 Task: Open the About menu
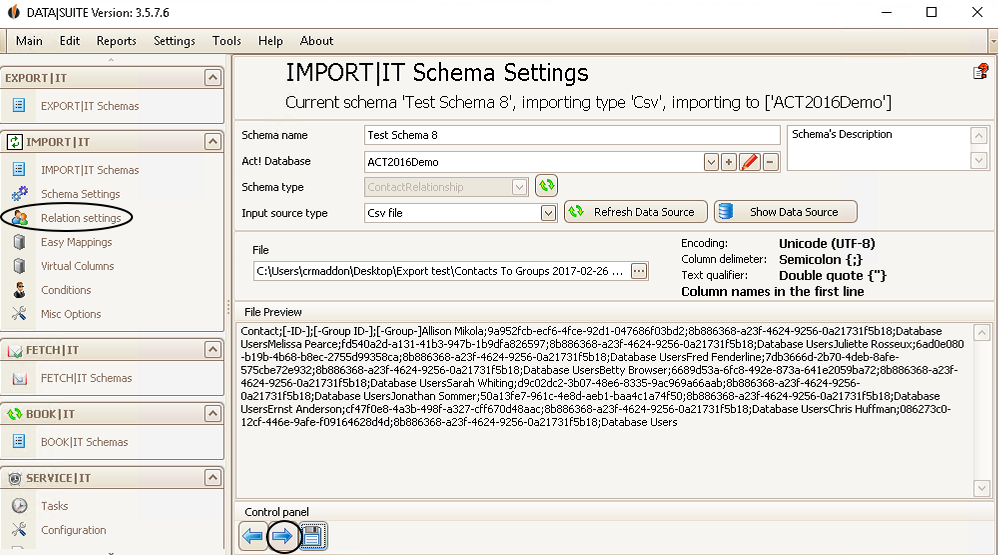pyautogui.click(x=316, y=41)
